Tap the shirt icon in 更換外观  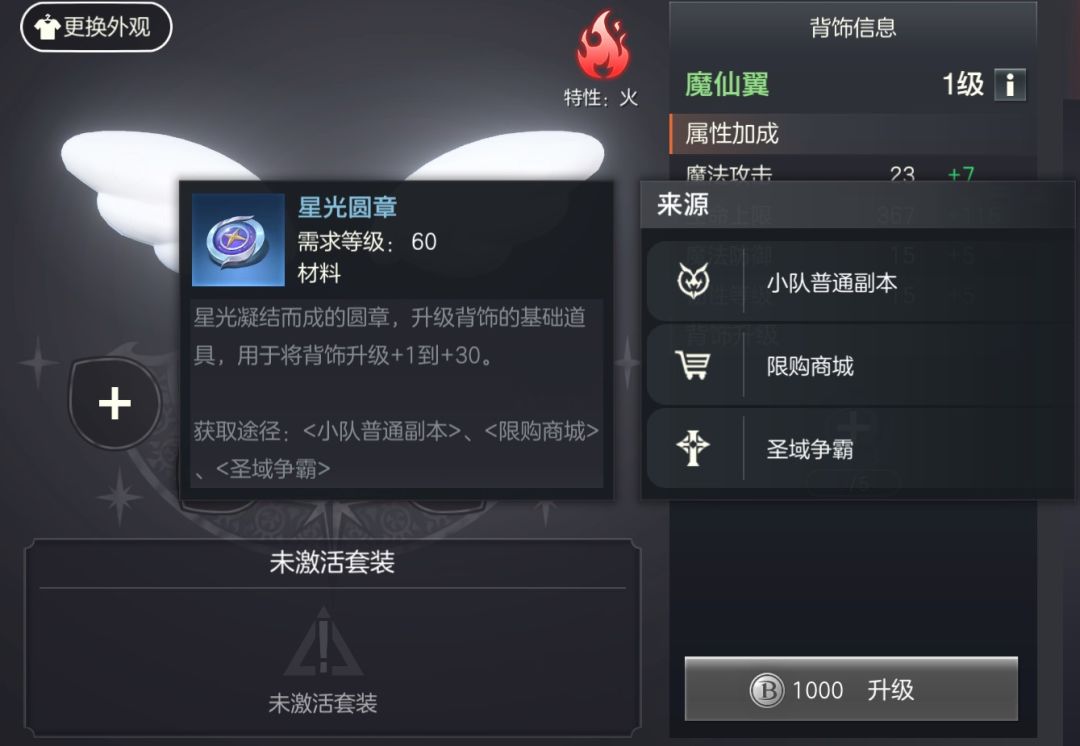[x=46, y=28]
